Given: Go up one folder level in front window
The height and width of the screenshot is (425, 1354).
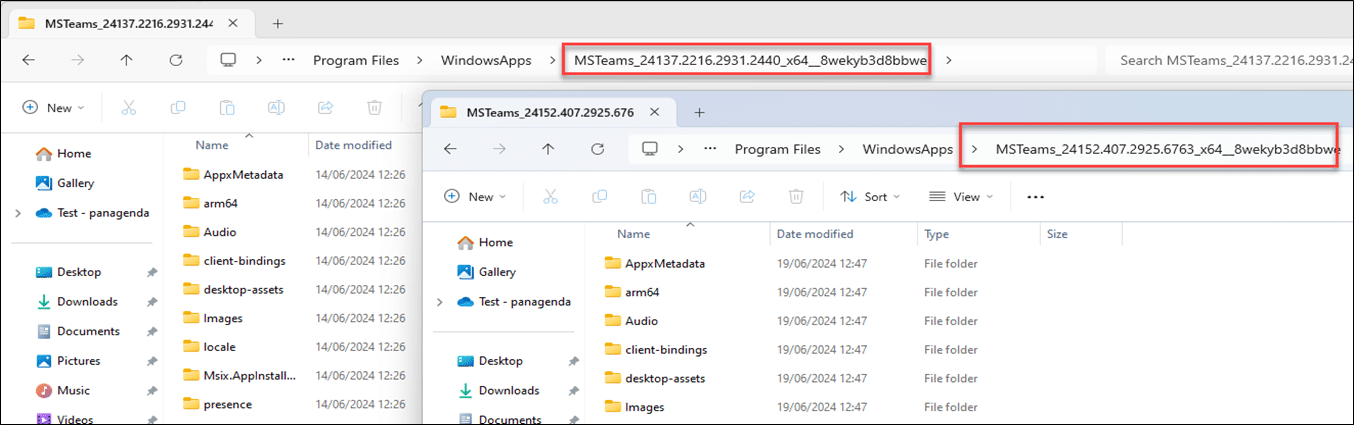Looking at the screenshot, I should [548, 149].
